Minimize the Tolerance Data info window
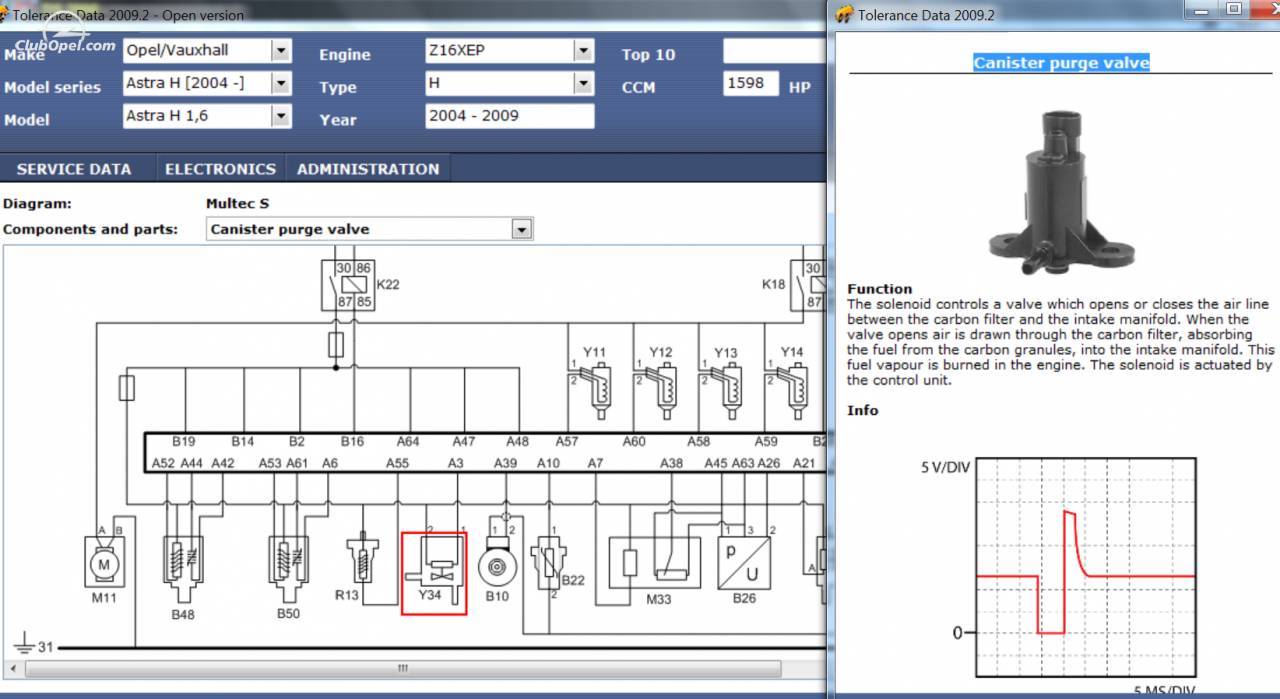 coord(1203,10)
